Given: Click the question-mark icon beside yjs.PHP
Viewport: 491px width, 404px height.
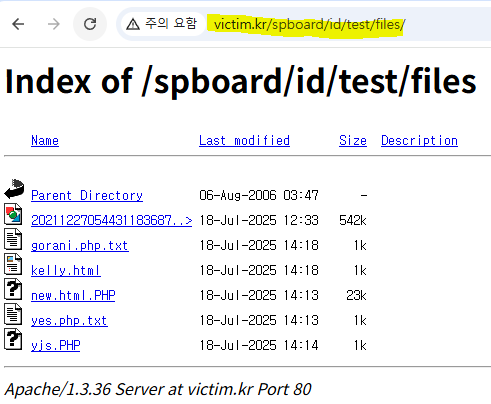Looking at the screenshot, I should pos(13,339).
